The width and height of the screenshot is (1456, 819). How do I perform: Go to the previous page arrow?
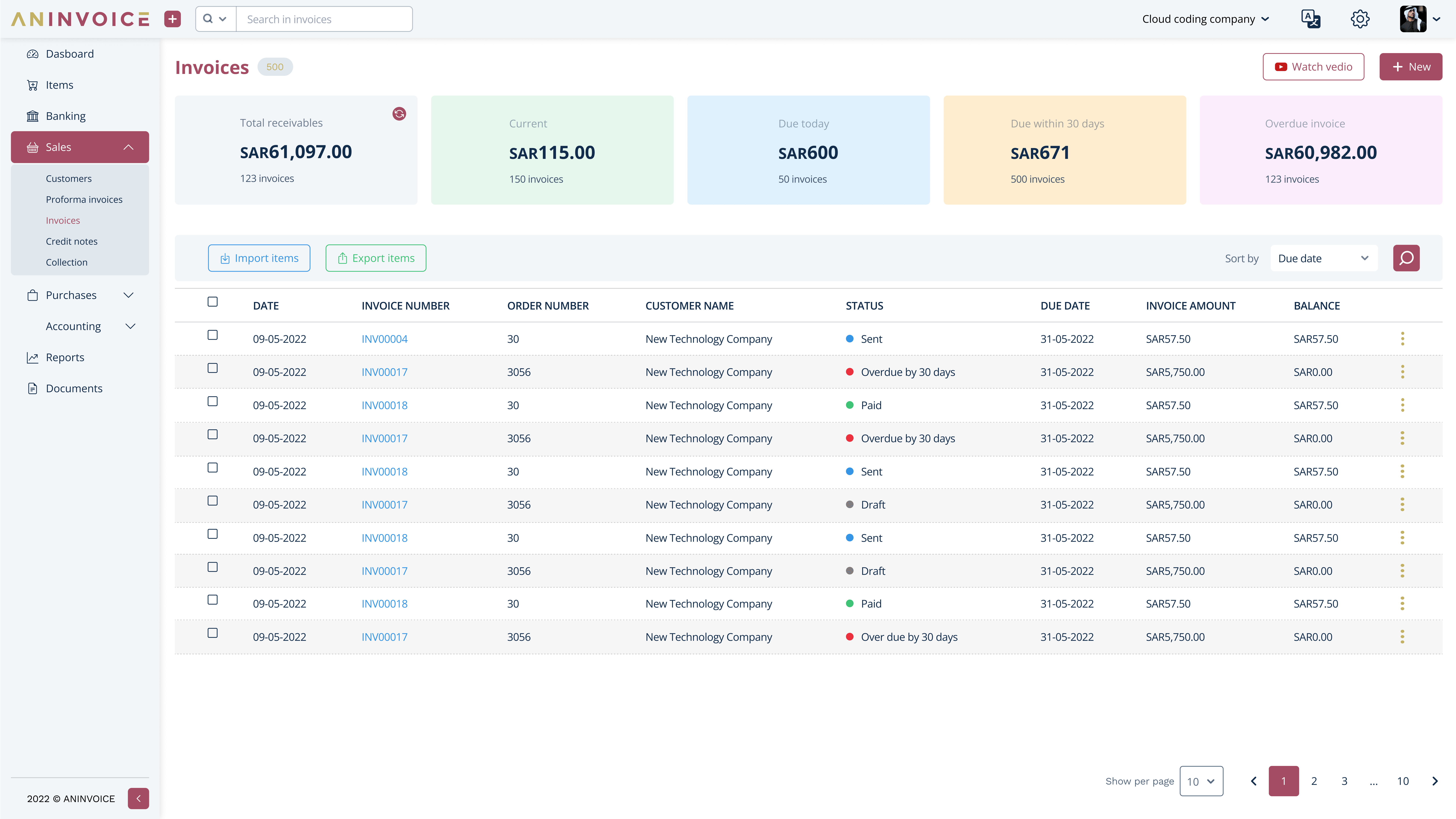pyautogui.click(x=1254, y=781)
